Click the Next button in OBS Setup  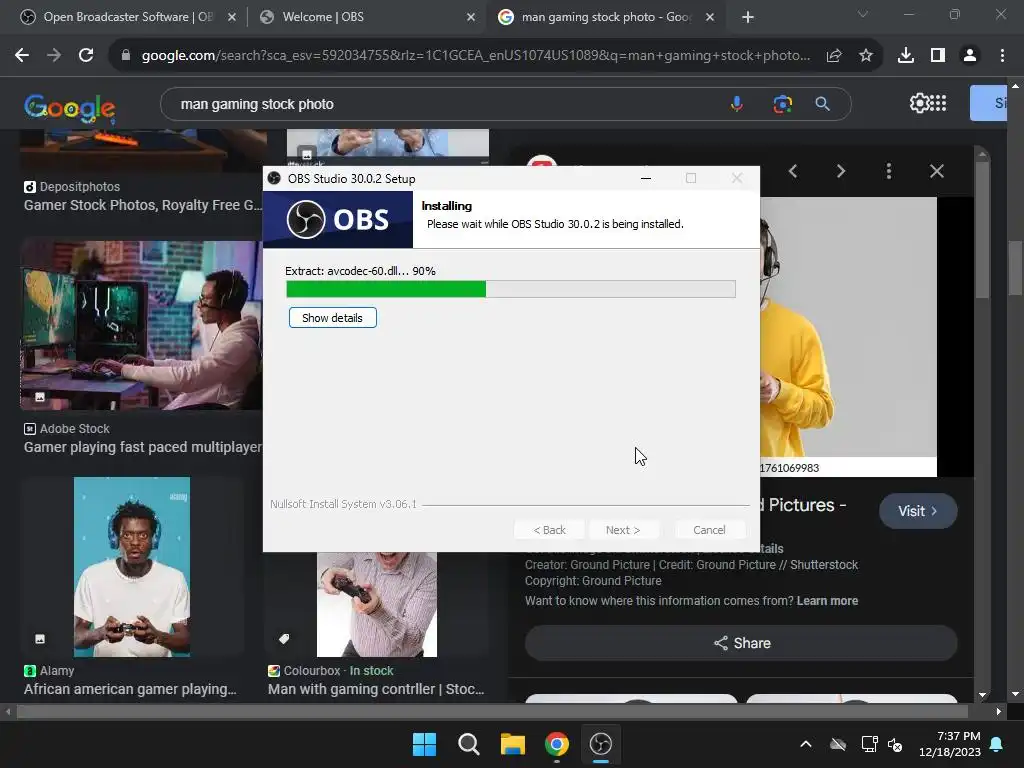pyautogui.click(x=622, y=530)
